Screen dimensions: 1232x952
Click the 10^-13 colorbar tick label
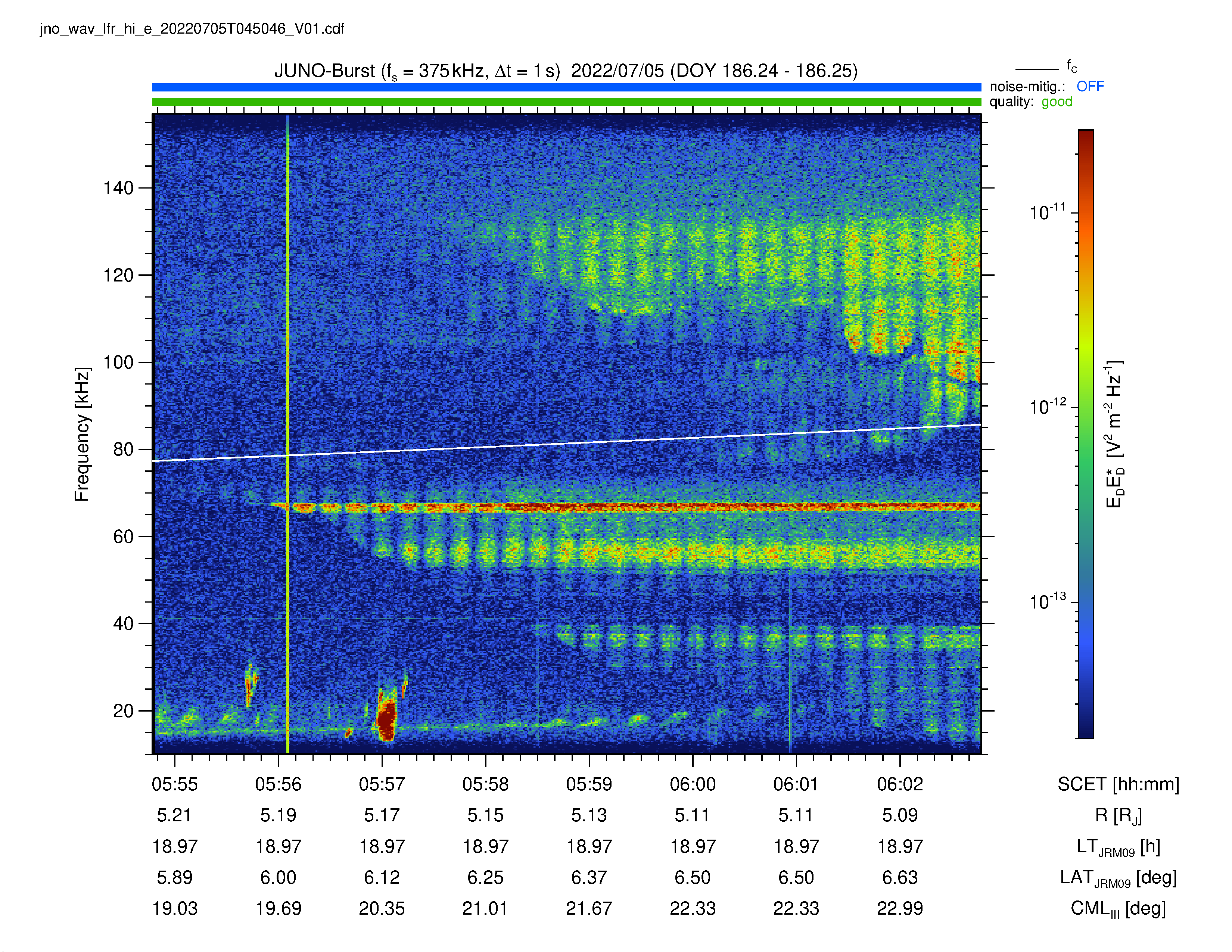(x=1048, y=601)
